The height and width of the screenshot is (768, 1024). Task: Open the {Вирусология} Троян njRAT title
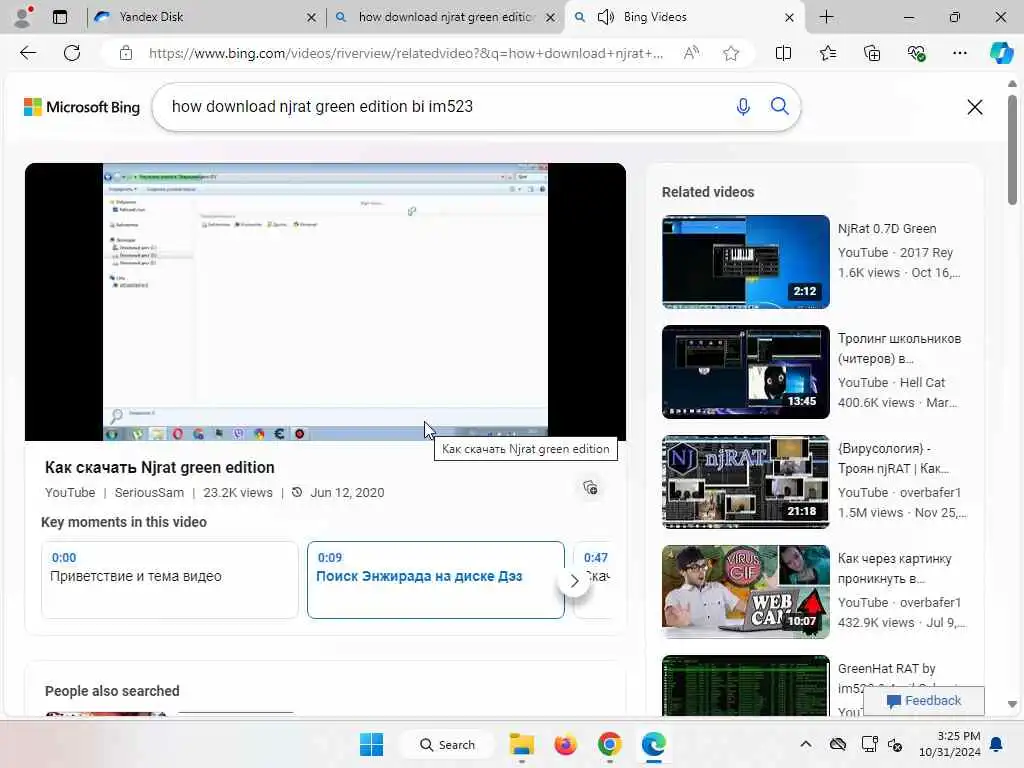[893, 458]
